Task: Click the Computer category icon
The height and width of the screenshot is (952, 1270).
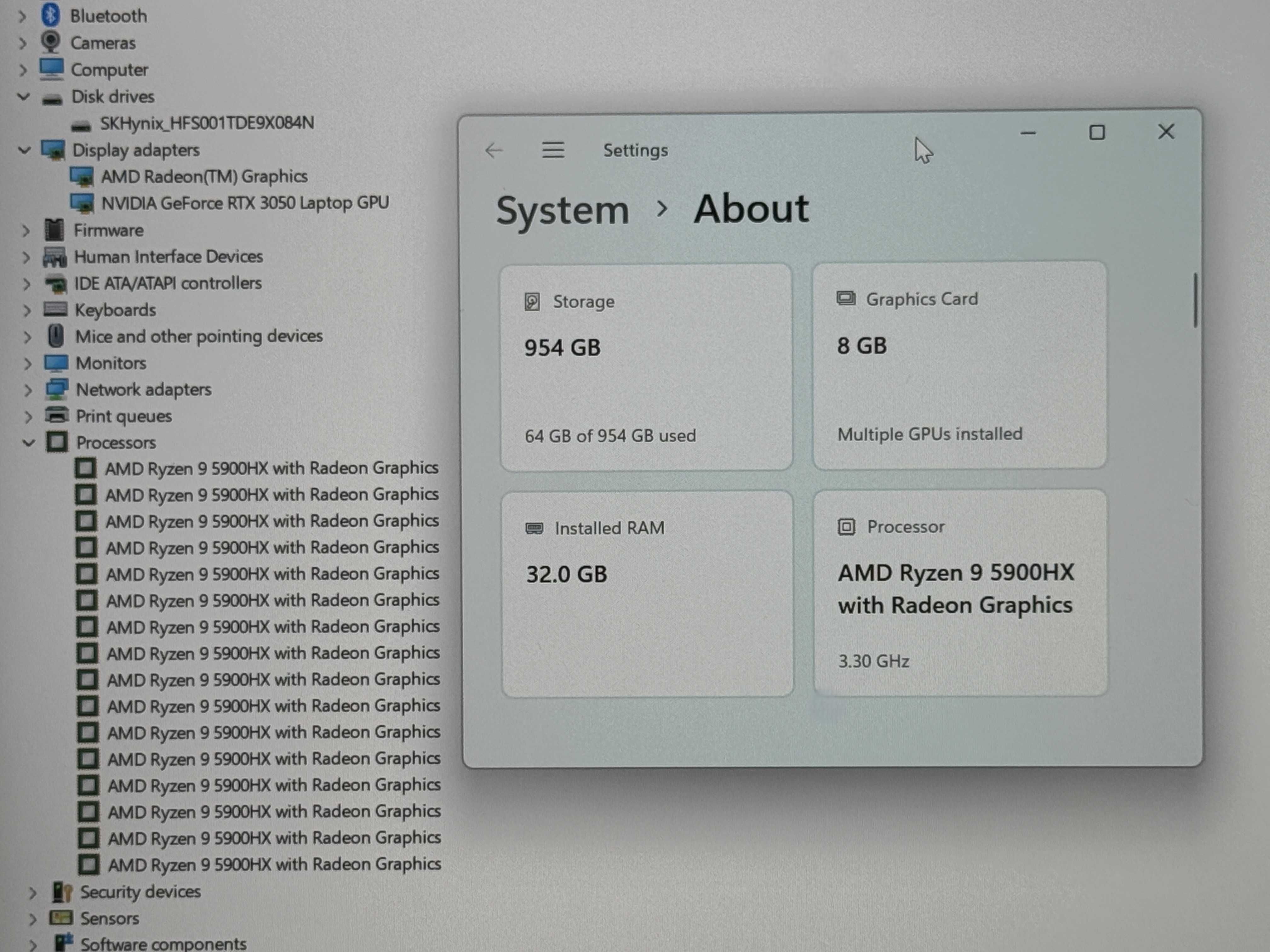Action: 52,69
